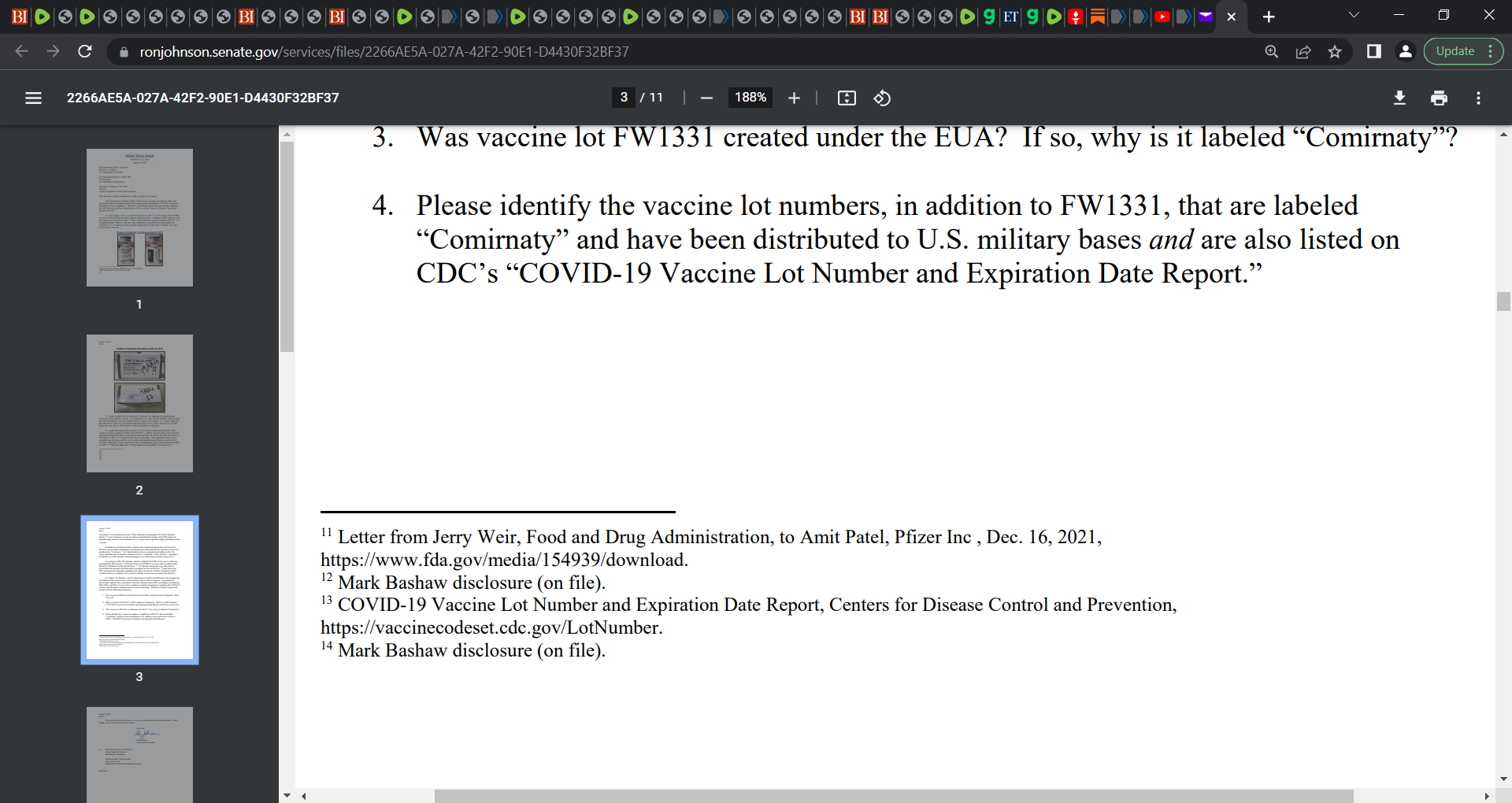The width and height of the screenshot is (1512, 803).
Task: Expand the tab search chevron
Action: click(1354, 15)
